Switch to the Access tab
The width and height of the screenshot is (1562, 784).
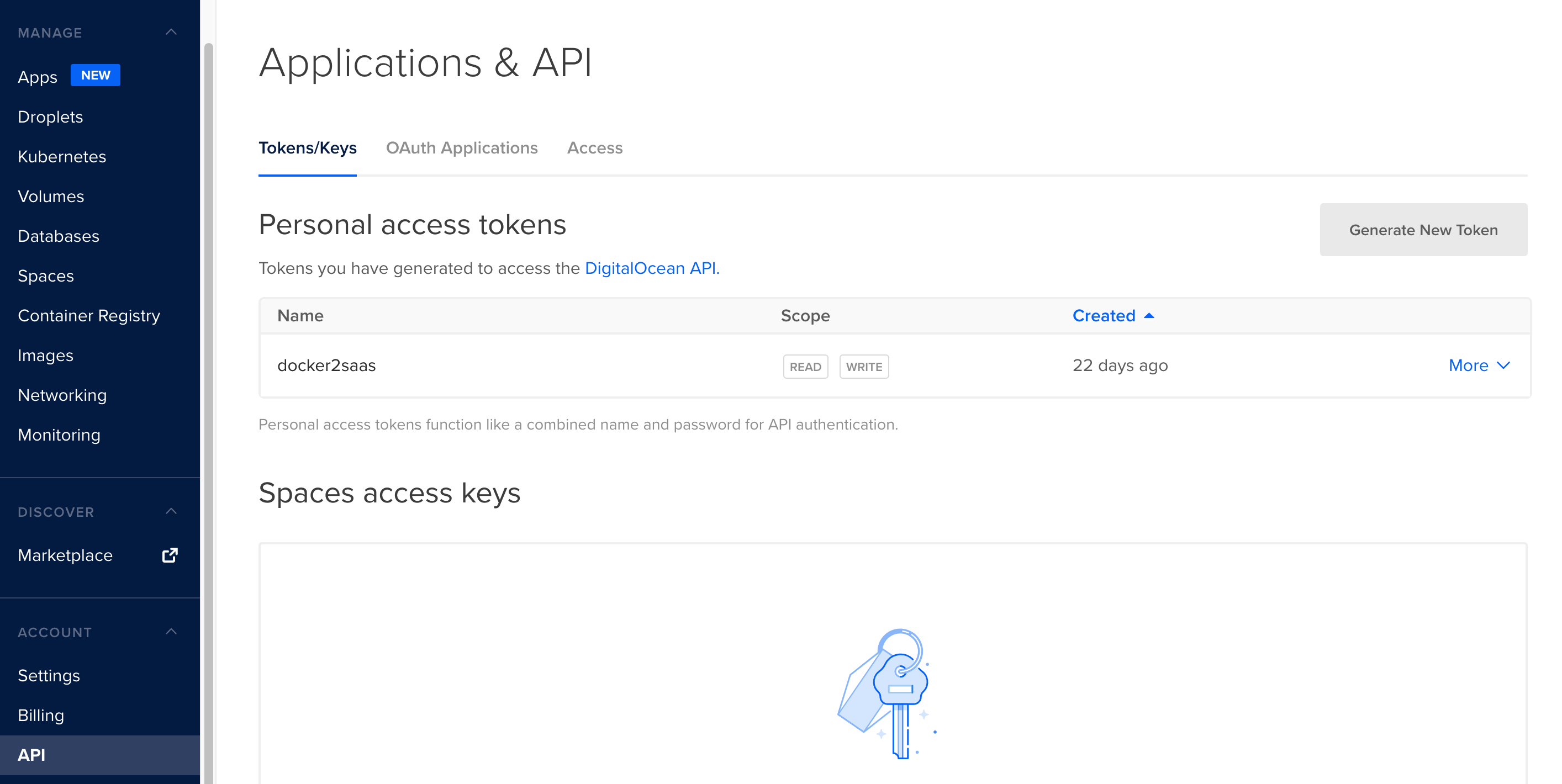(x=594, y=148)
